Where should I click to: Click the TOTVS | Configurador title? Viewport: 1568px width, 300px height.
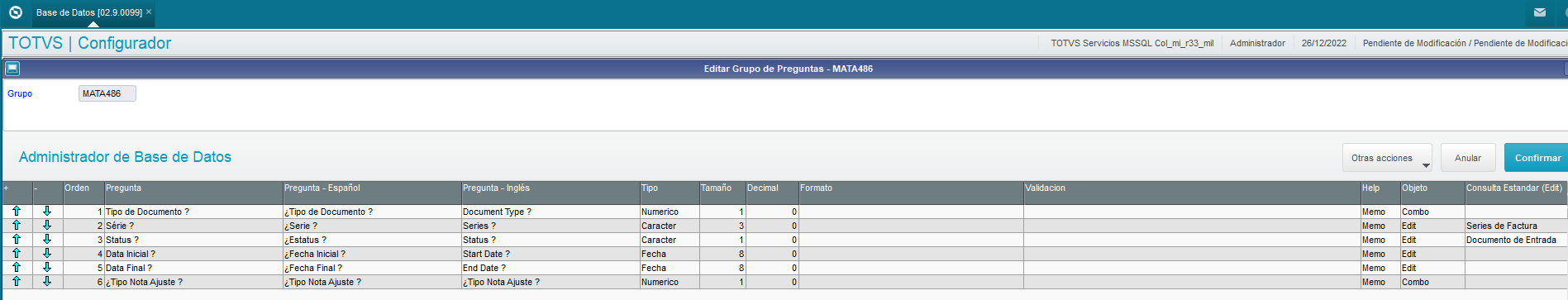click(x=90, y=43)
